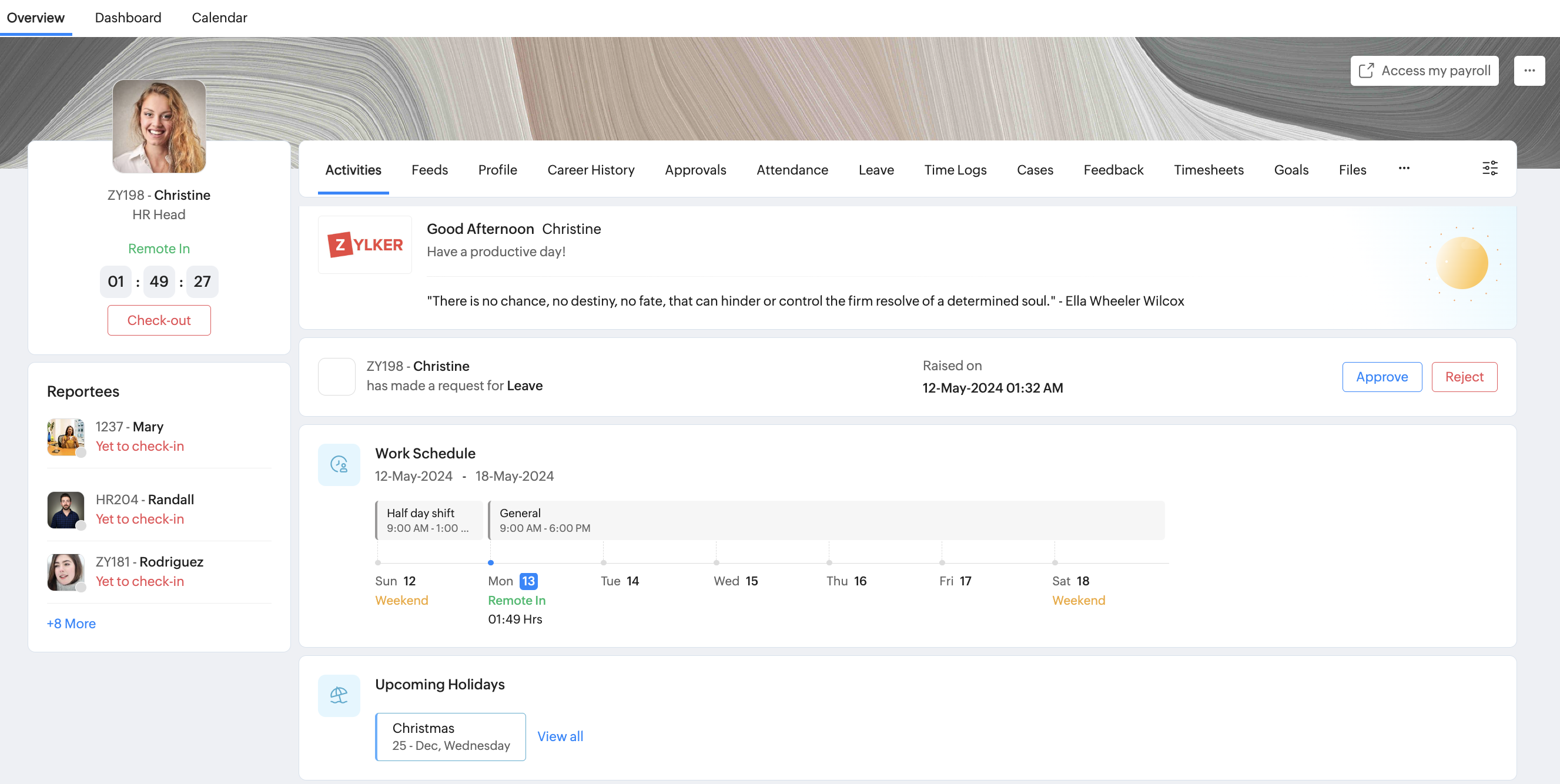The height and width of the screenshot is (784, 1560).
Task: Open Rodriguez's reportee avatar
Action: pos(65,572)
